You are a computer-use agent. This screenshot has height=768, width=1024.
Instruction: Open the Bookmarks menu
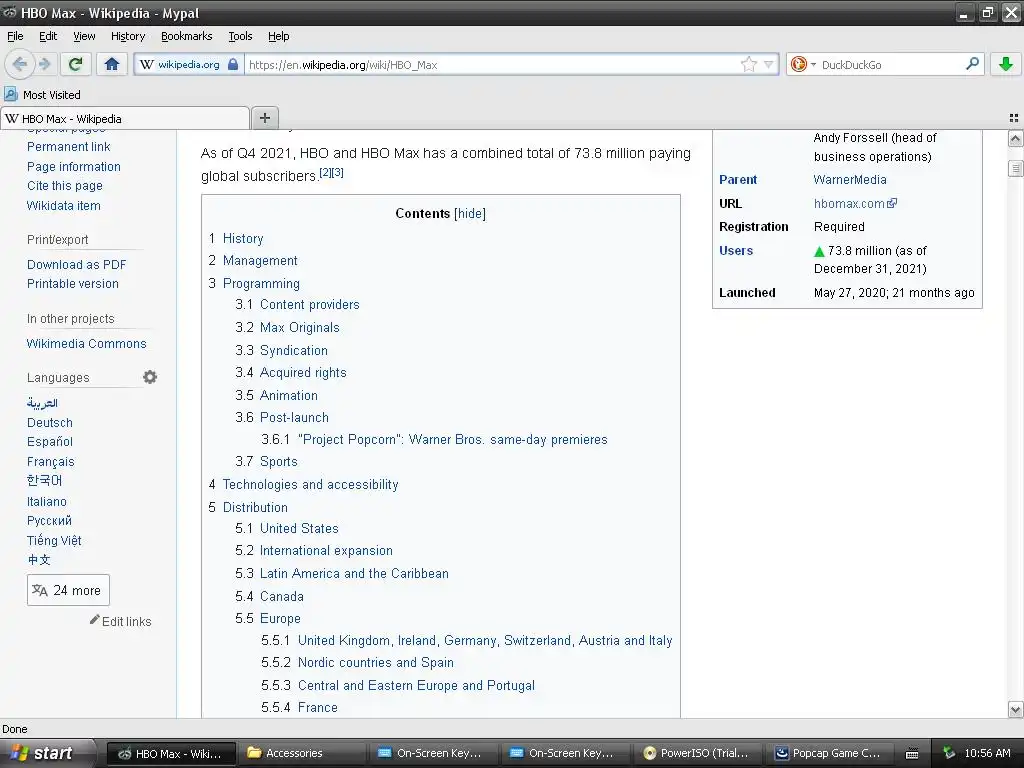[187, 36]
